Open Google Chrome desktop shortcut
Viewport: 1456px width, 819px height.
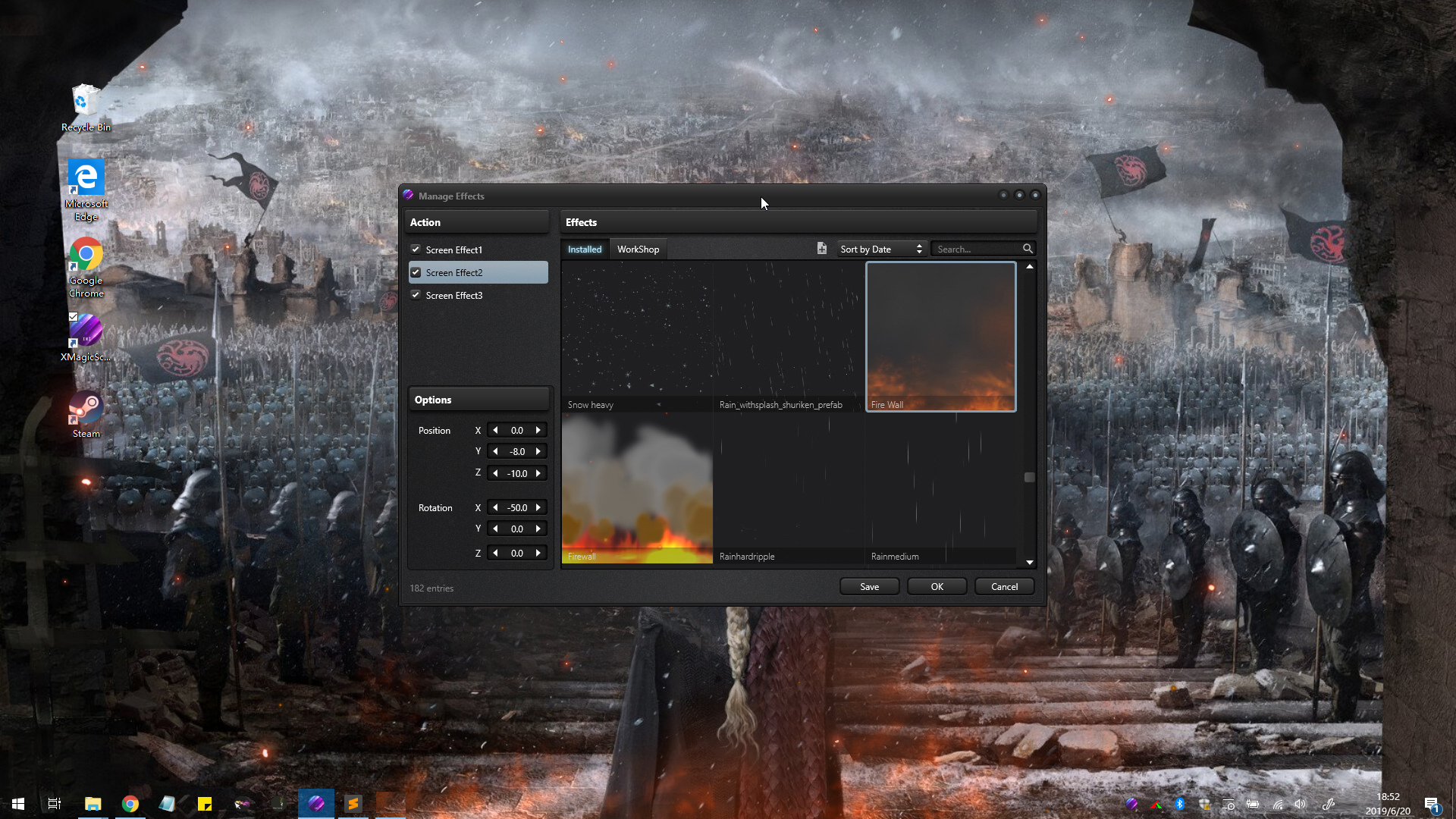pyautogui.click(x=86, y=267)
